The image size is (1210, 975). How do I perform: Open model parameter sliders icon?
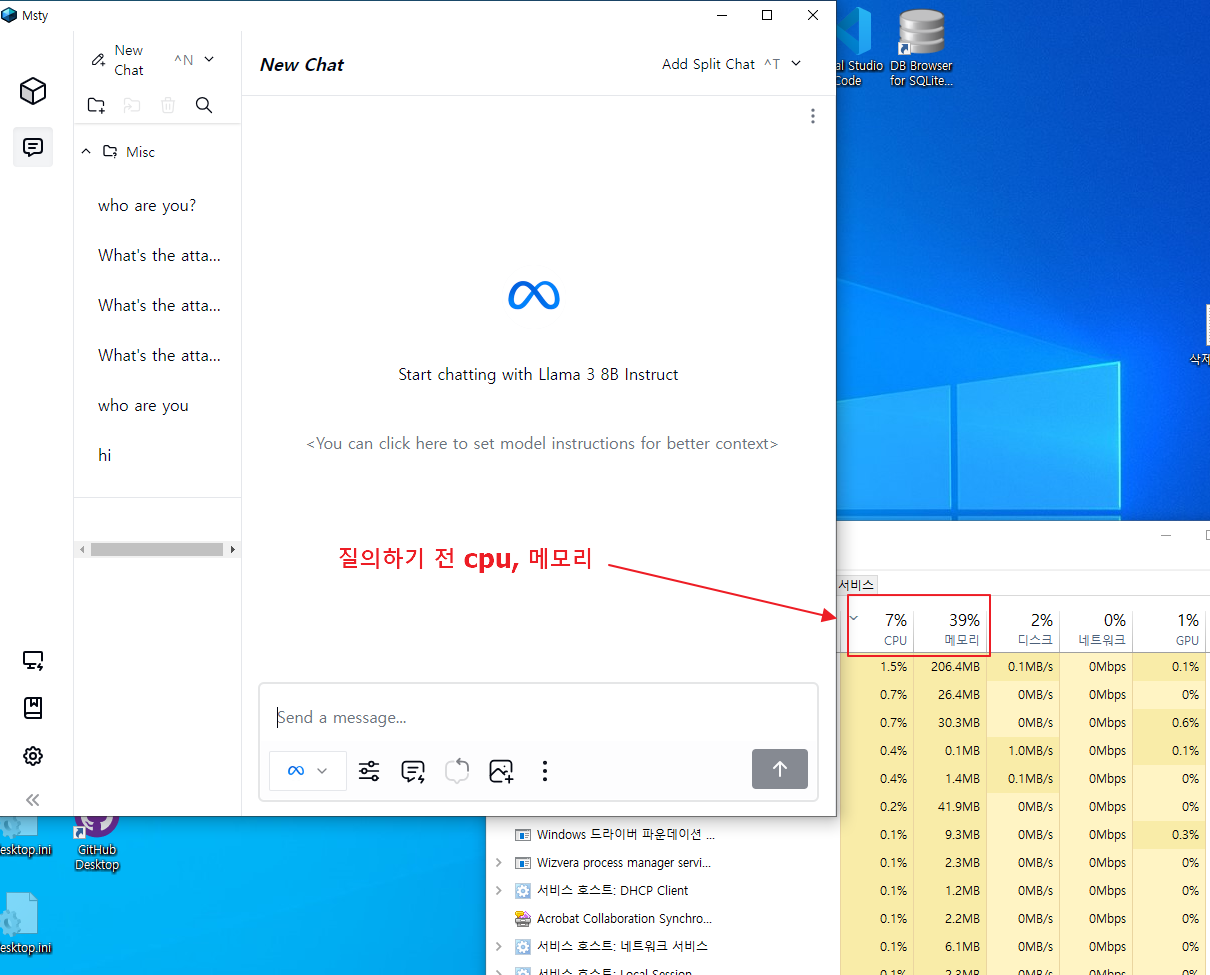tap(369, 771)
